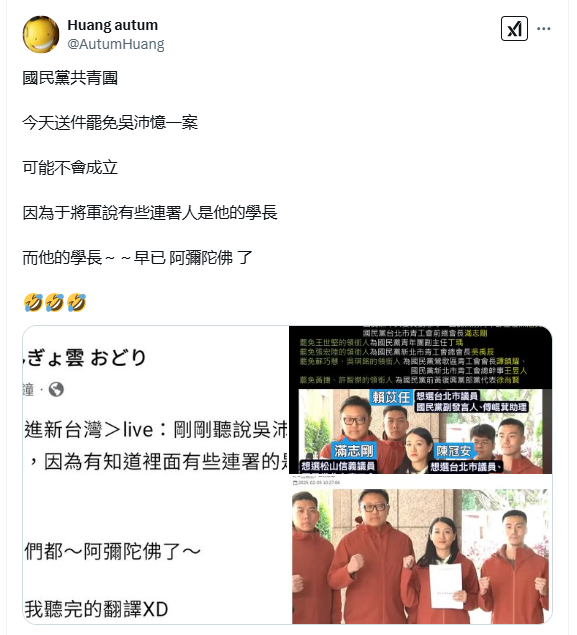The width and height of the screenshot is (577, 635).
Task: Open the Huang autum display name link
Action: pyautogui.click(x=113, y=25)
